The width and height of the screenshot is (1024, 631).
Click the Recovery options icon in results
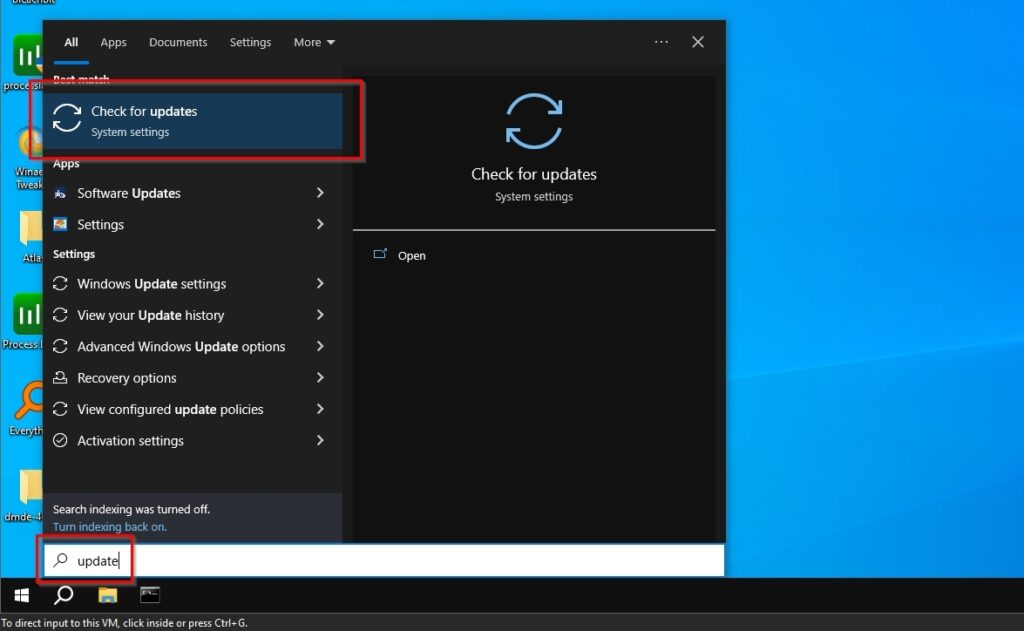pyautogui.click(x=61, y=378)
